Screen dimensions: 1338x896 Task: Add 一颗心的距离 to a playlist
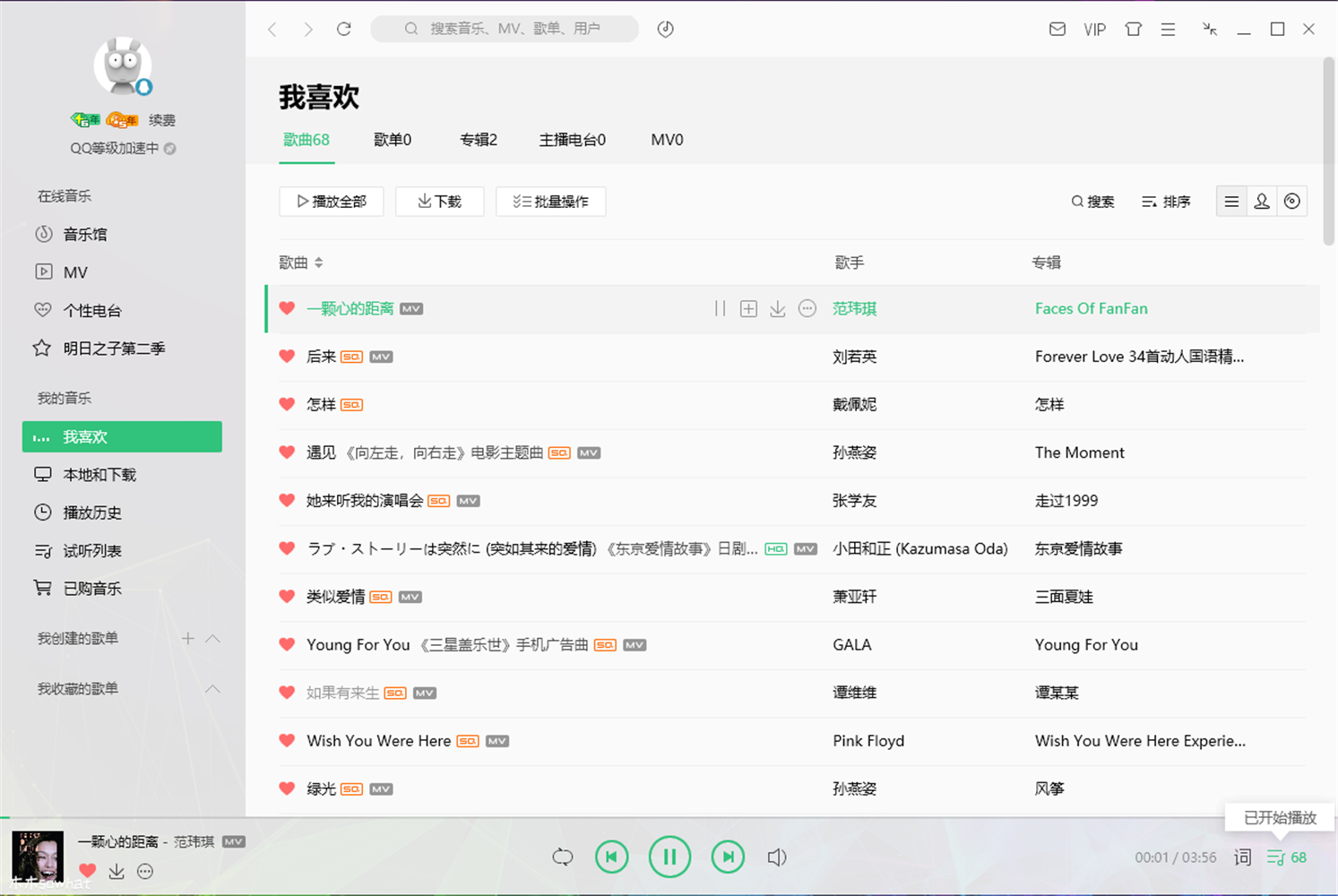(748, 309)
